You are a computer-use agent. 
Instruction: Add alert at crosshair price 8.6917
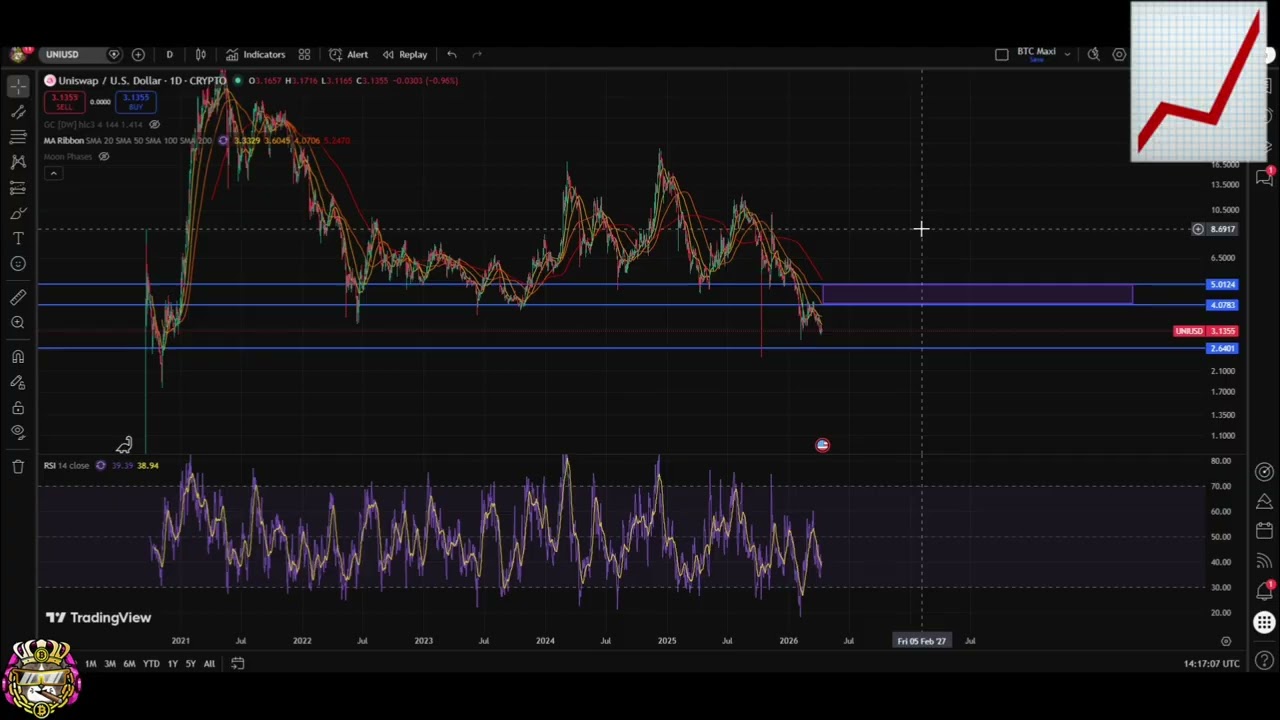[1198, 229]
